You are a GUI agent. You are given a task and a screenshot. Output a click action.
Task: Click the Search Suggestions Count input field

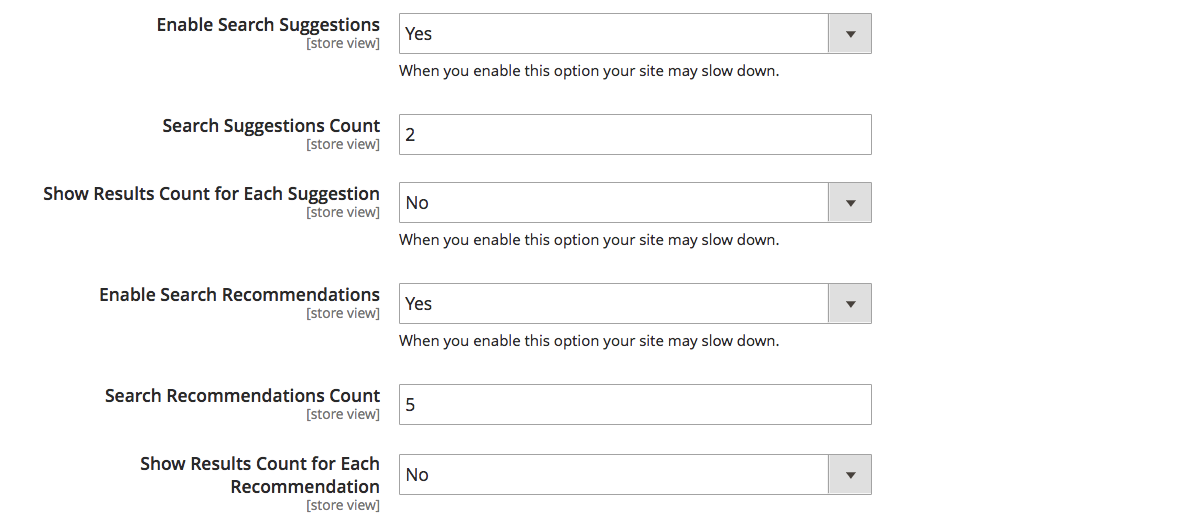pyautogui.click(x=635, y=134)
